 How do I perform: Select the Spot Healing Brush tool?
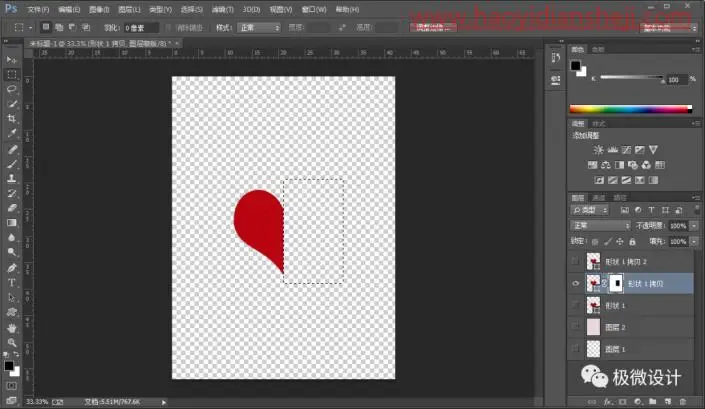[12, 149]
